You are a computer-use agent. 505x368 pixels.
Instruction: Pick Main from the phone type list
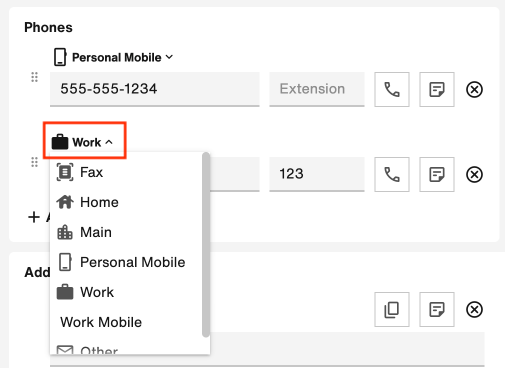pos(126,232)
